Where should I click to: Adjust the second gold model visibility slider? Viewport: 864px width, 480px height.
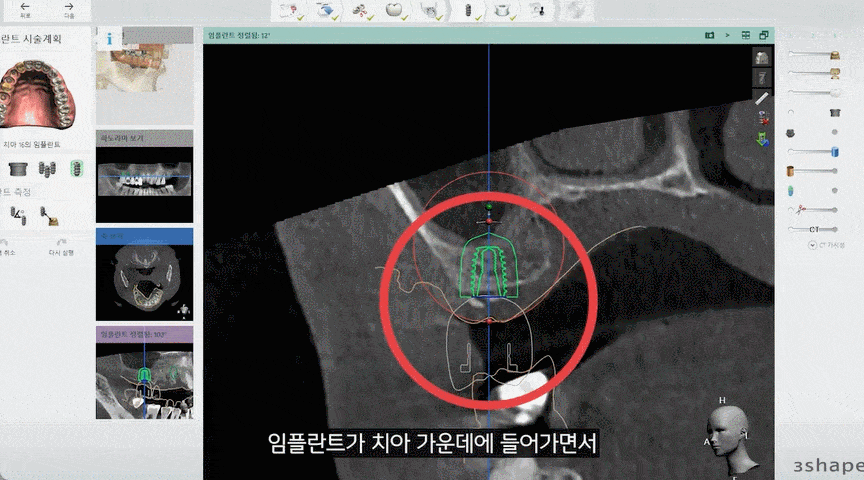(x=814, y=73)
